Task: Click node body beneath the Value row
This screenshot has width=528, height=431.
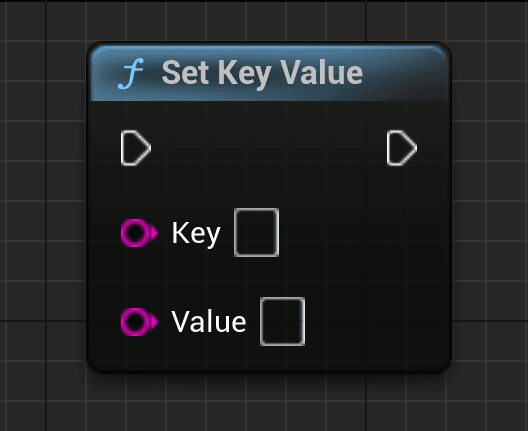Action: click(x=269, y=358)
